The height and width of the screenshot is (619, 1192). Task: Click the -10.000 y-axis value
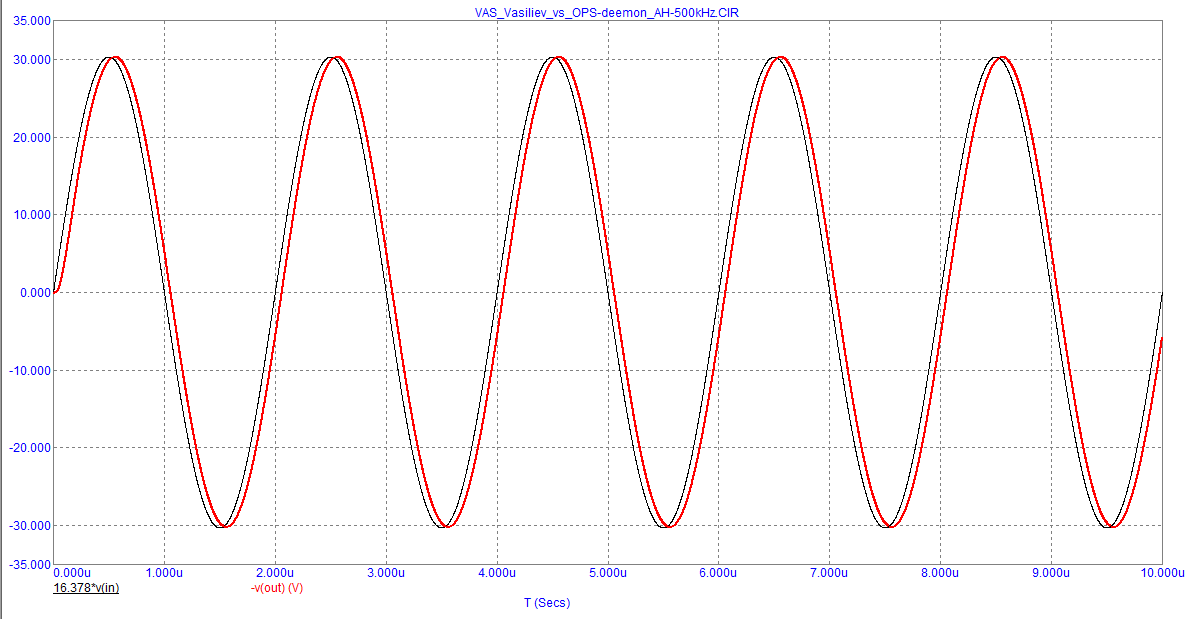tap(30, 370)
